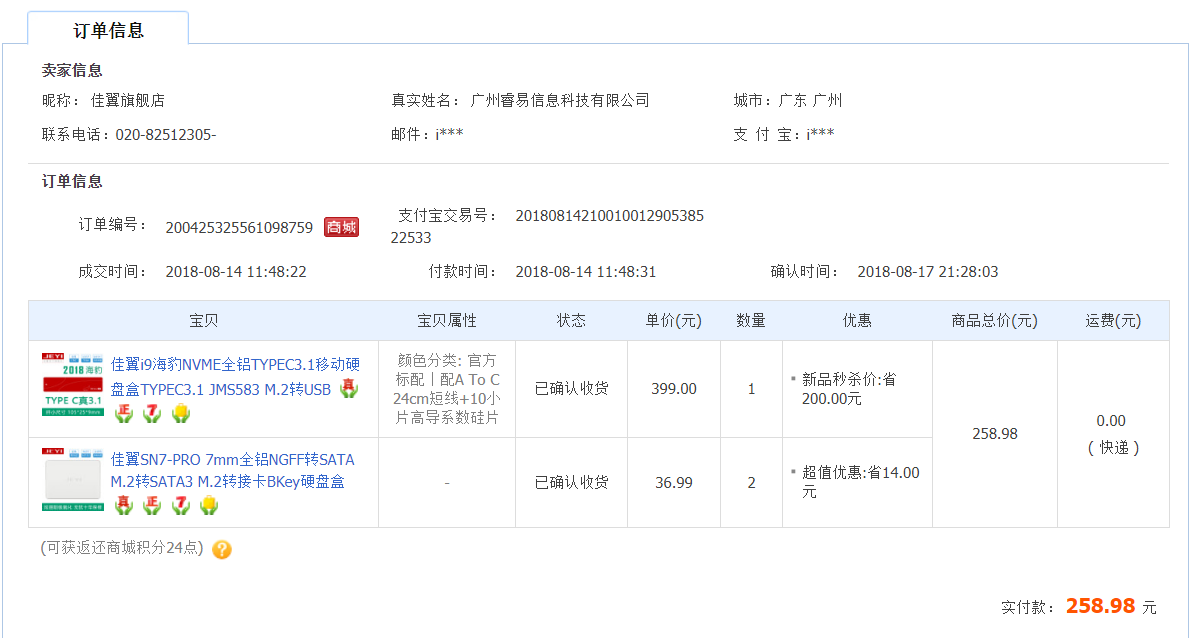1190x638 pixels.
Task: Click the 宝贝 column header
Action: (203, 321)
